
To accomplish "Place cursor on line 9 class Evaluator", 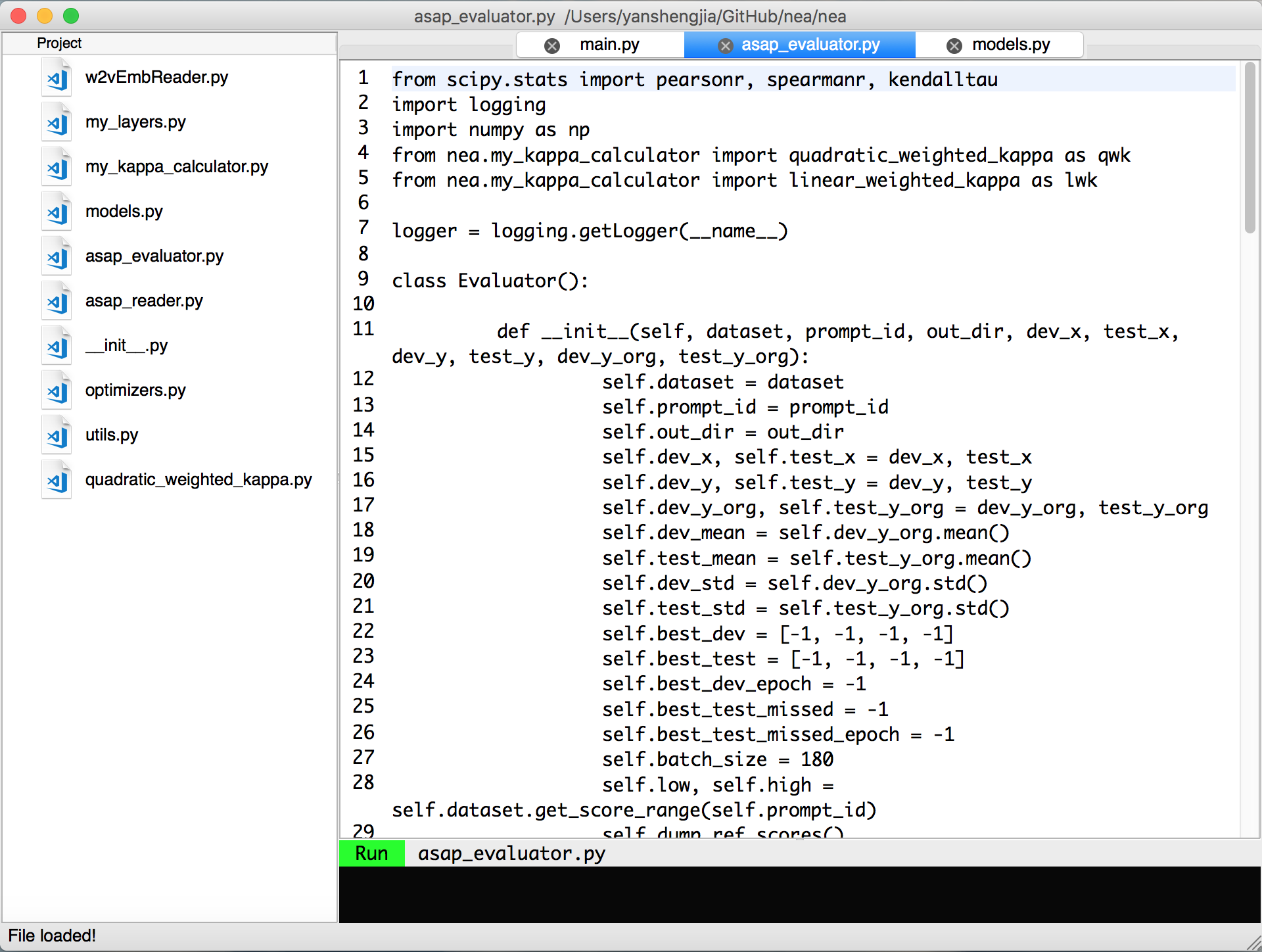I will point(490,281).
